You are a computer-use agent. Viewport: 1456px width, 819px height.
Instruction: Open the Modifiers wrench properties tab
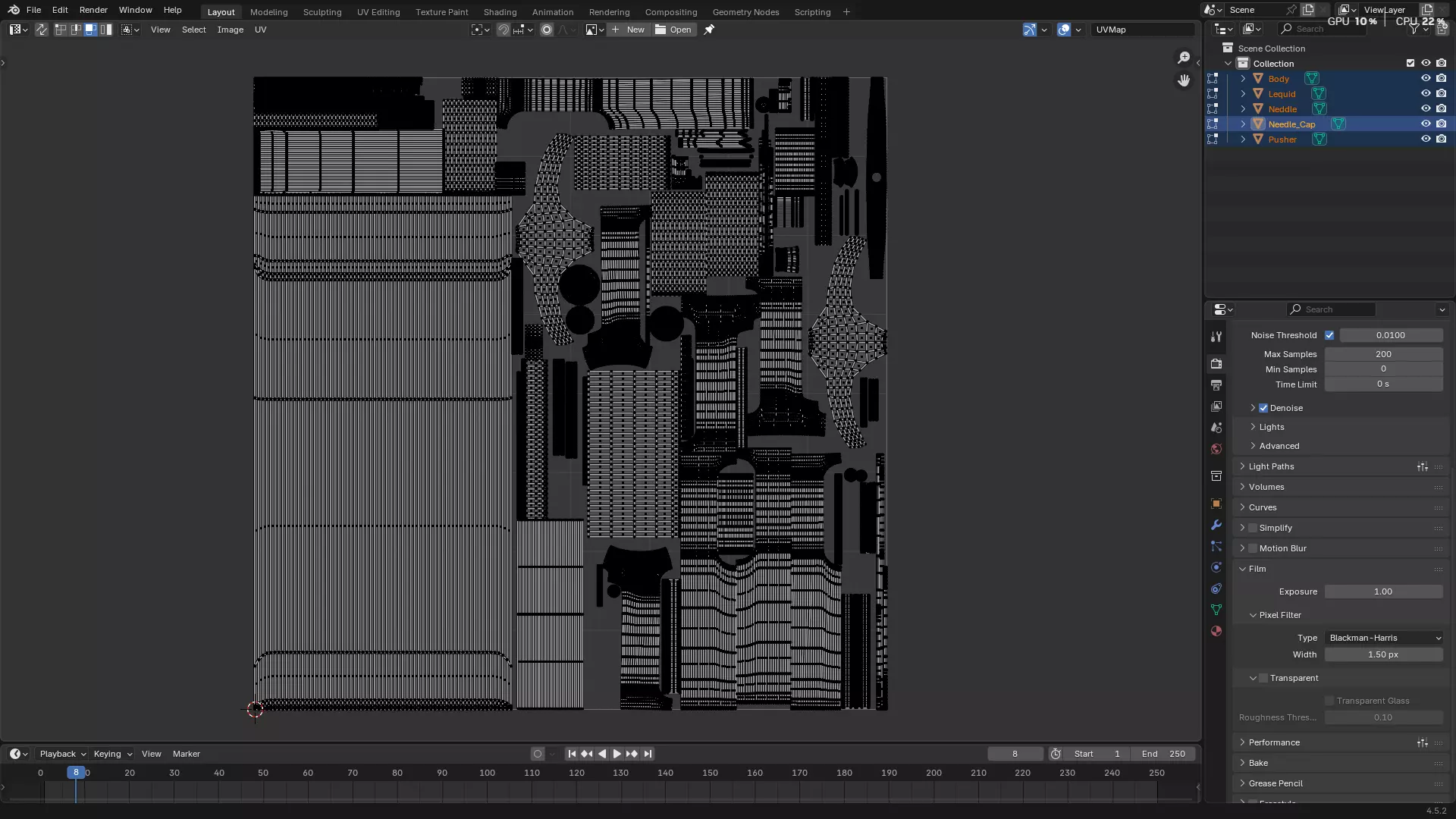1216,525
